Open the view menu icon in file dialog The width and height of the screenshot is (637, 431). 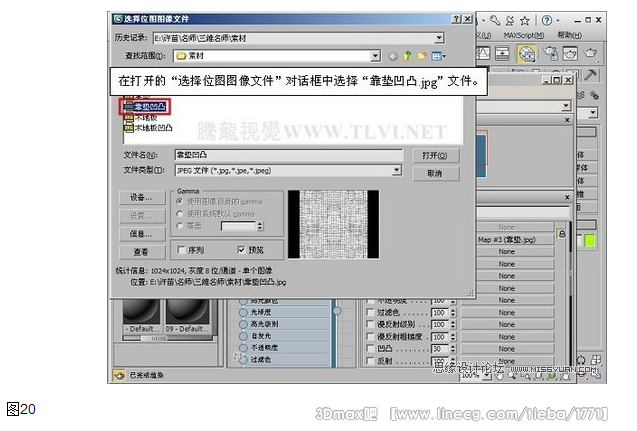point(438,56)
